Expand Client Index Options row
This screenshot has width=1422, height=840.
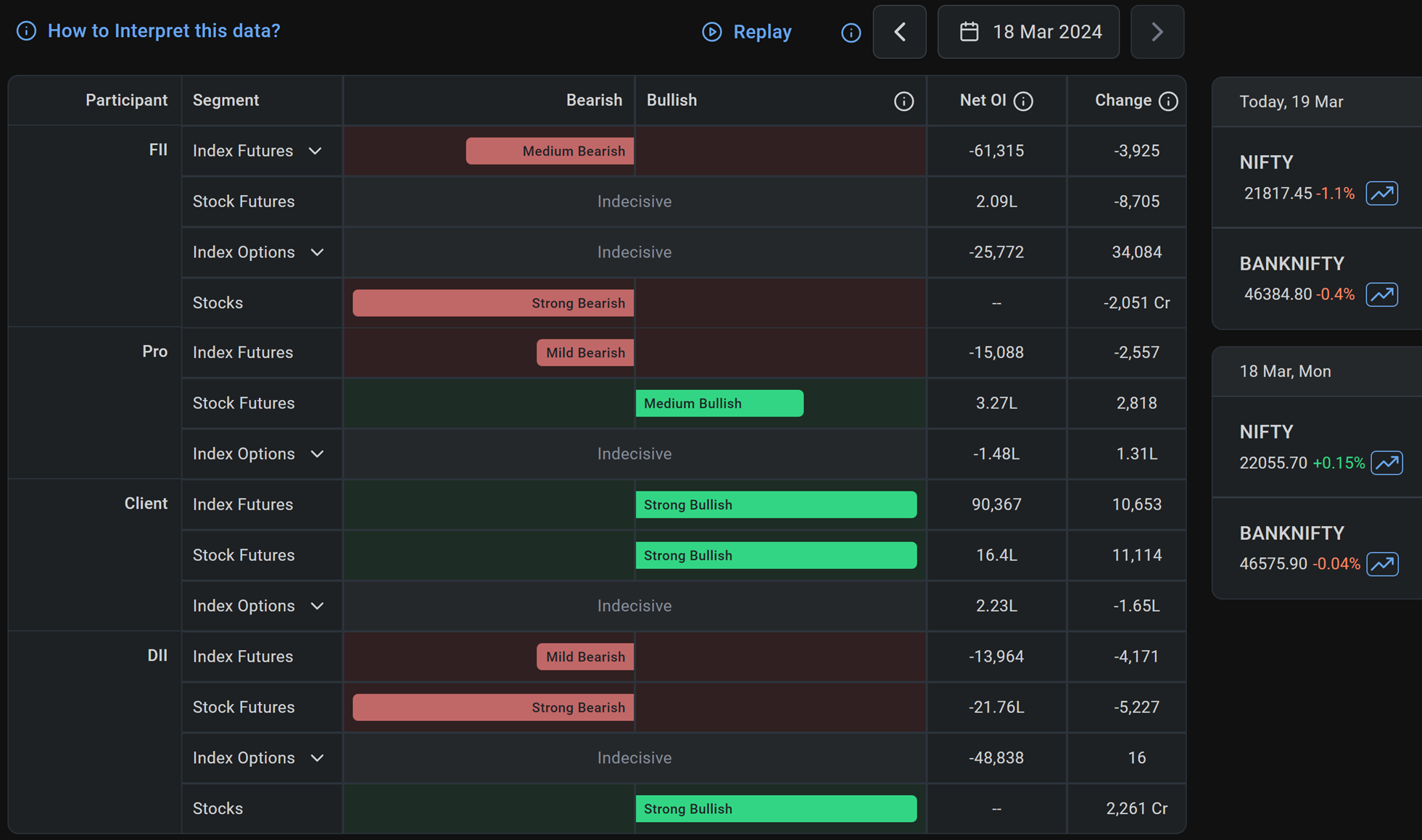tap(317, 606)
